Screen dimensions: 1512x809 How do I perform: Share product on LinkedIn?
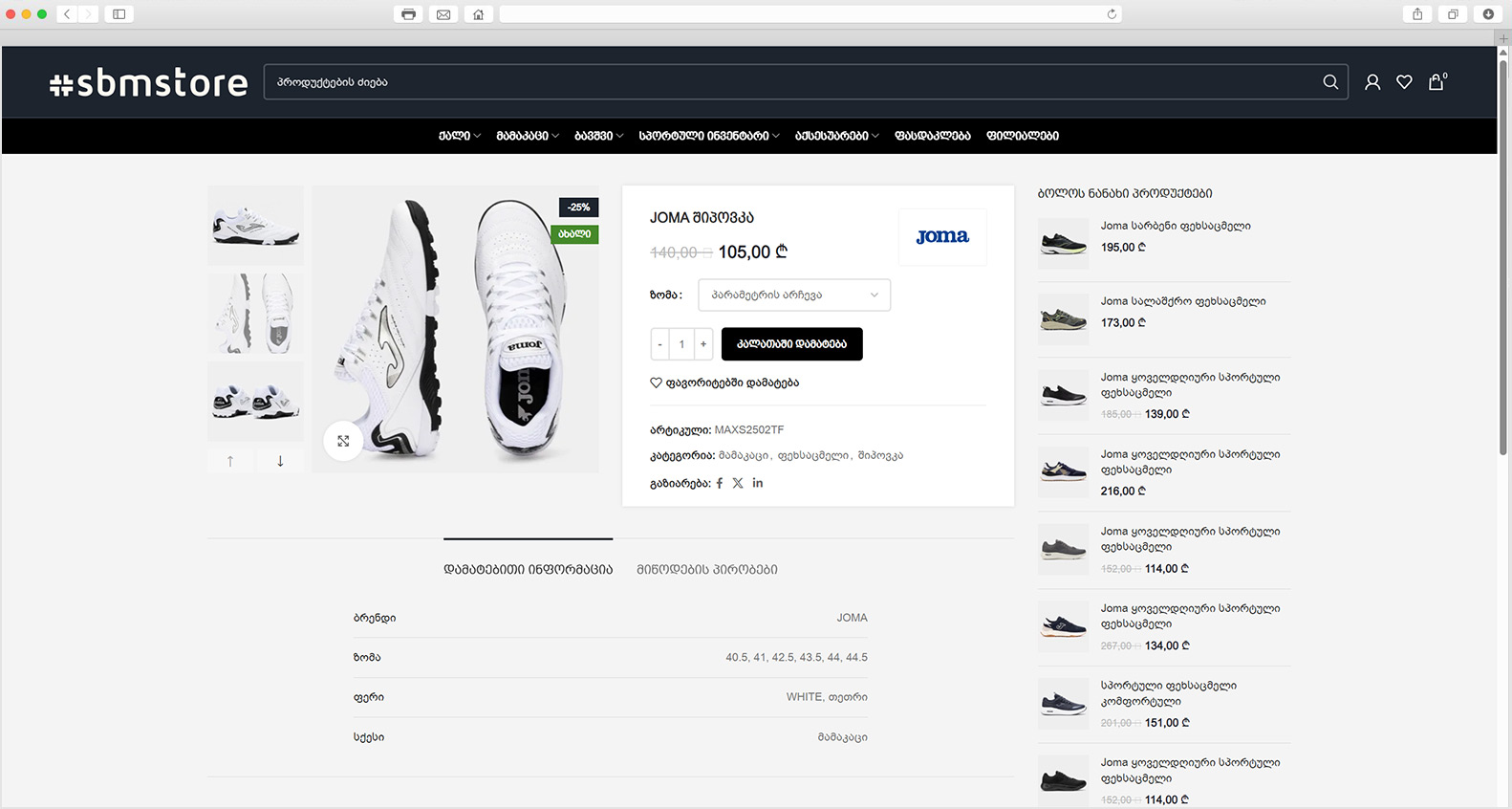click(758, 483)
